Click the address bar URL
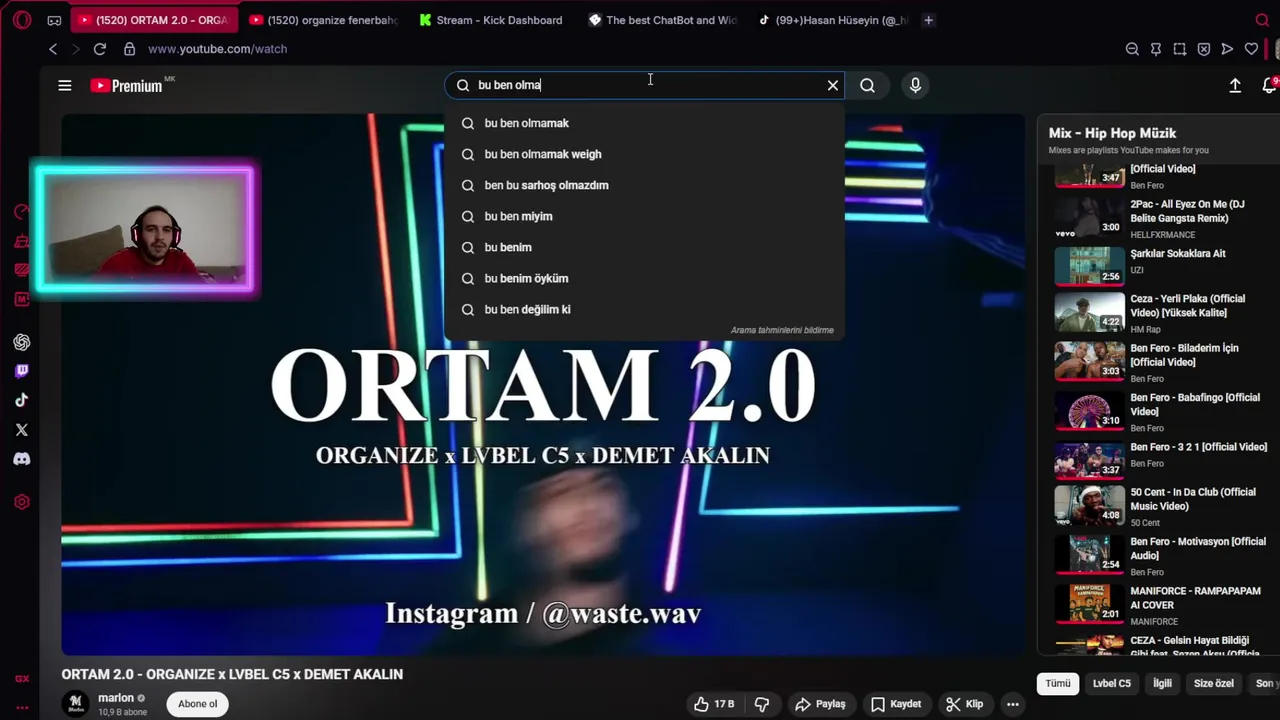1280x720 pixels. click(x=217, y=49)
